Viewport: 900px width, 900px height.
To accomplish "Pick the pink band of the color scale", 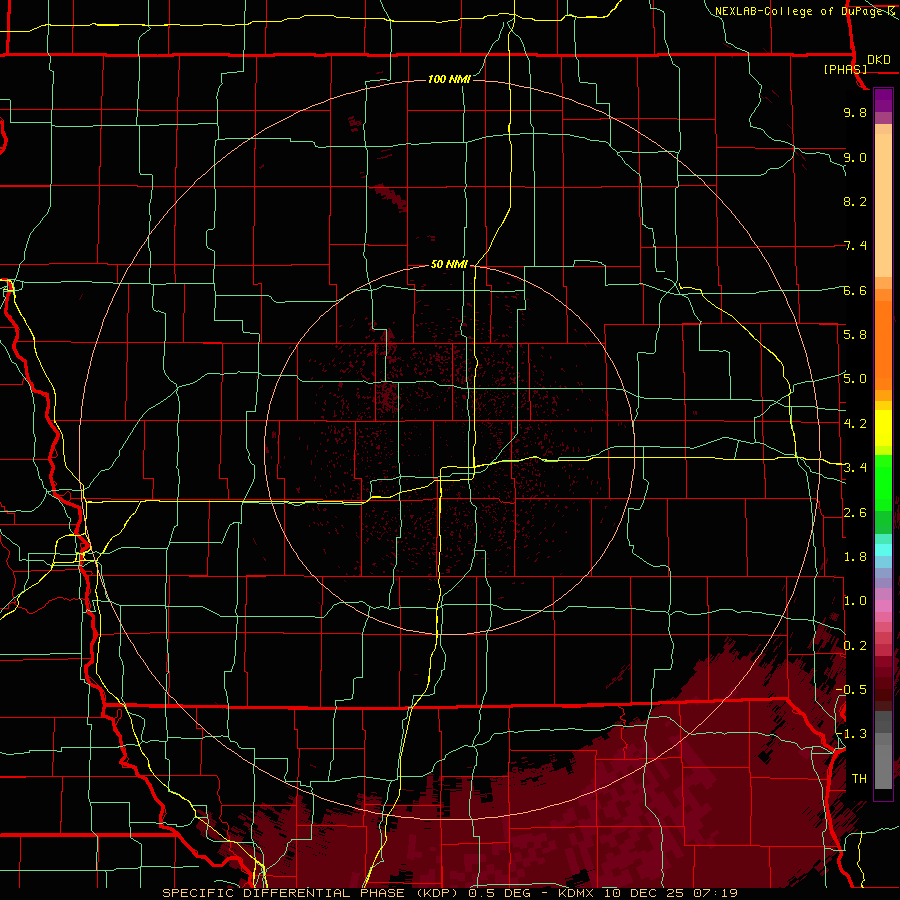I will [x=883, y=606].
